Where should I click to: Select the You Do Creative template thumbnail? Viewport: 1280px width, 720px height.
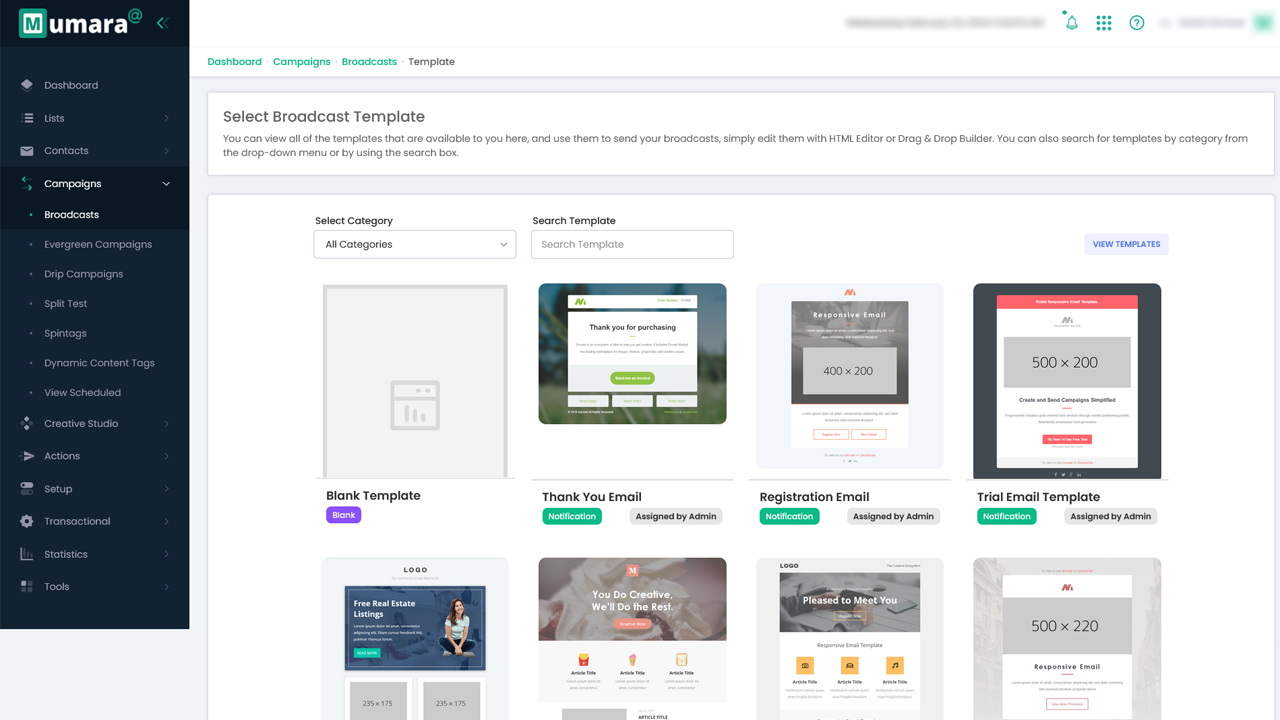(632, 639)
